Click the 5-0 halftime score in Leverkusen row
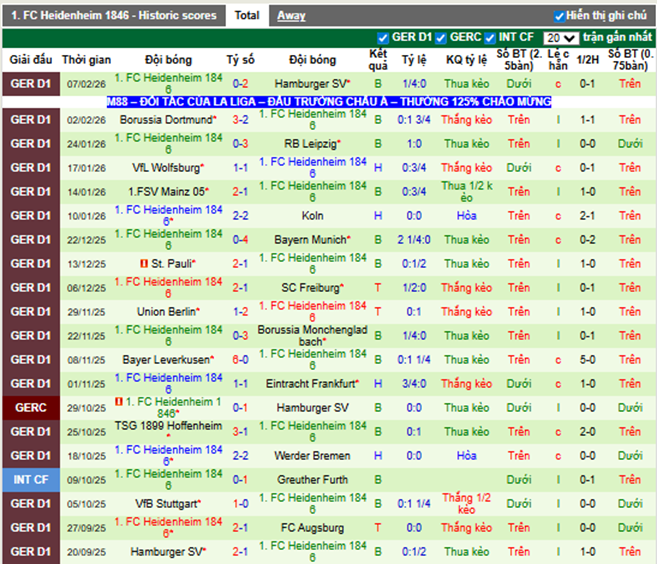 point(587,360)
